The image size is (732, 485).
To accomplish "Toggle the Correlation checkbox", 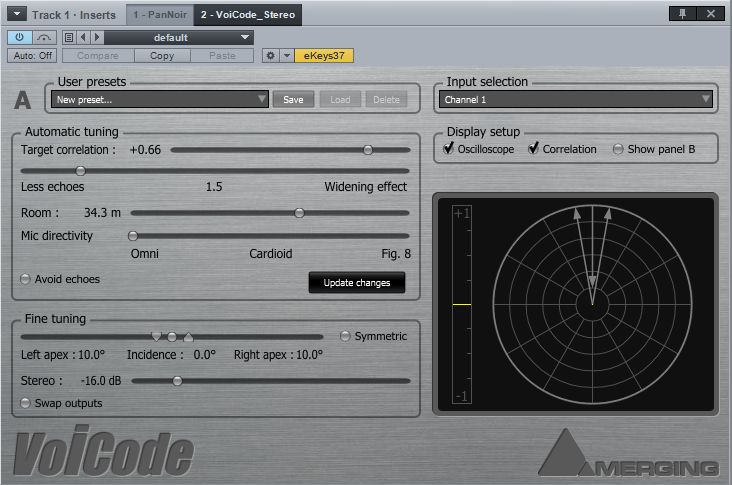I will tap(534, 148).
